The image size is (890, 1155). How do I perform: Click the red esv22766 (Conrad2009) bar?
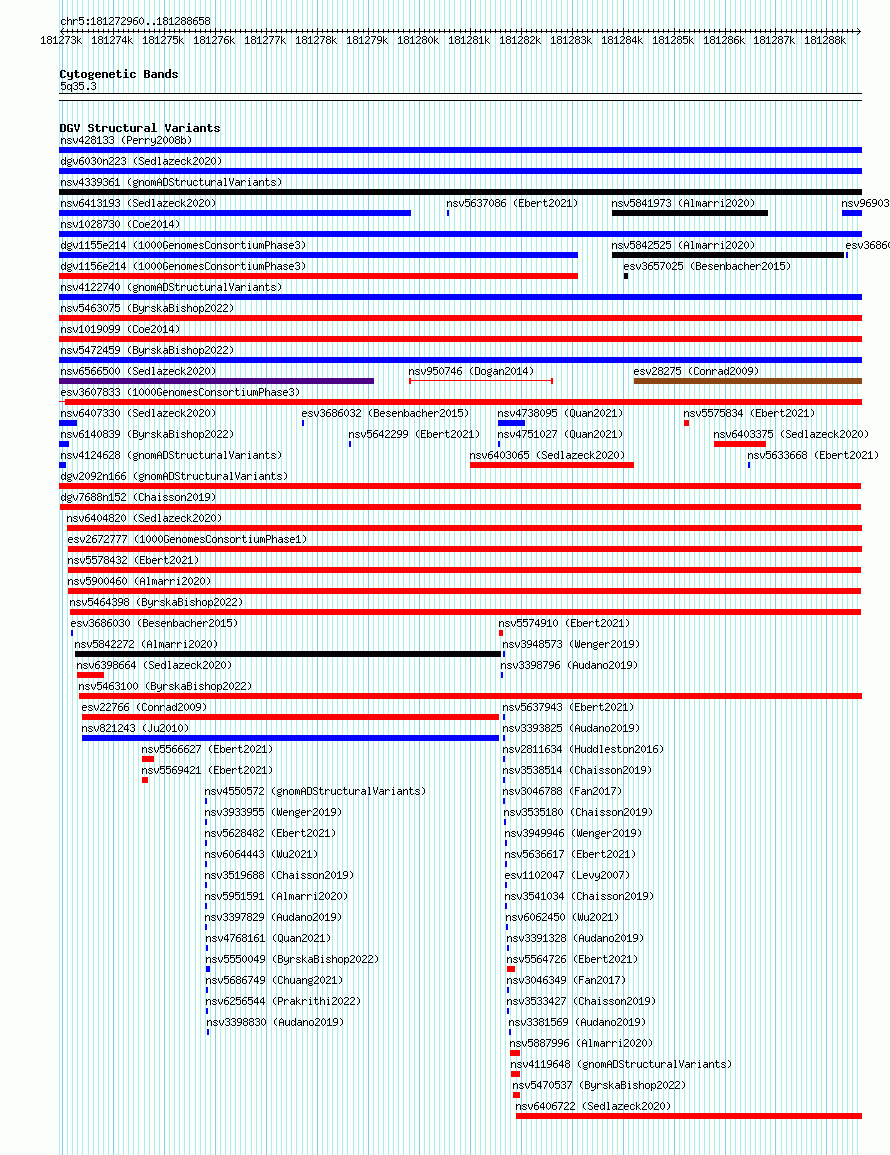click(290, 717)
